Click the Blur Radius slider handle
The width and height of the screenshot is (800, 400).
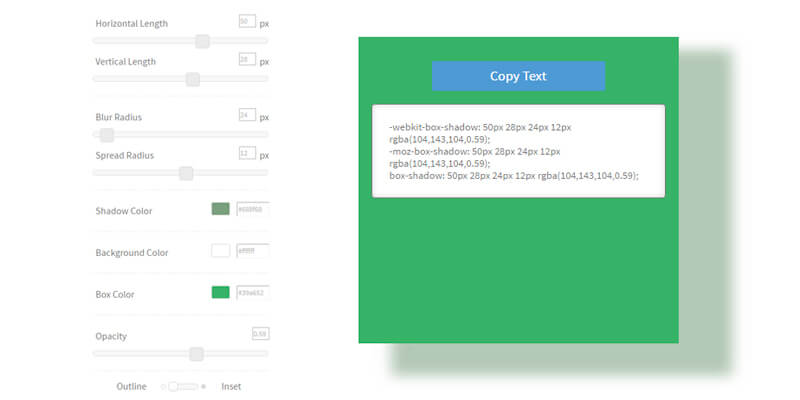pyautogui.click(x=107, y=135)
